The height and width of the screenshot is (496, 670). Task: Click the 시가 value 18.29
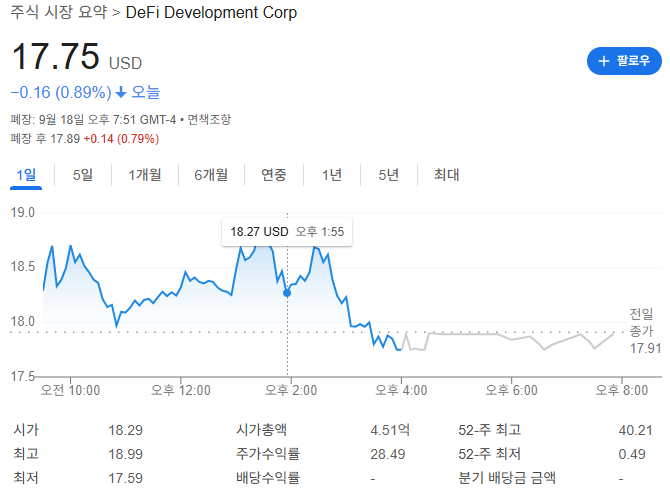(125, 430)
